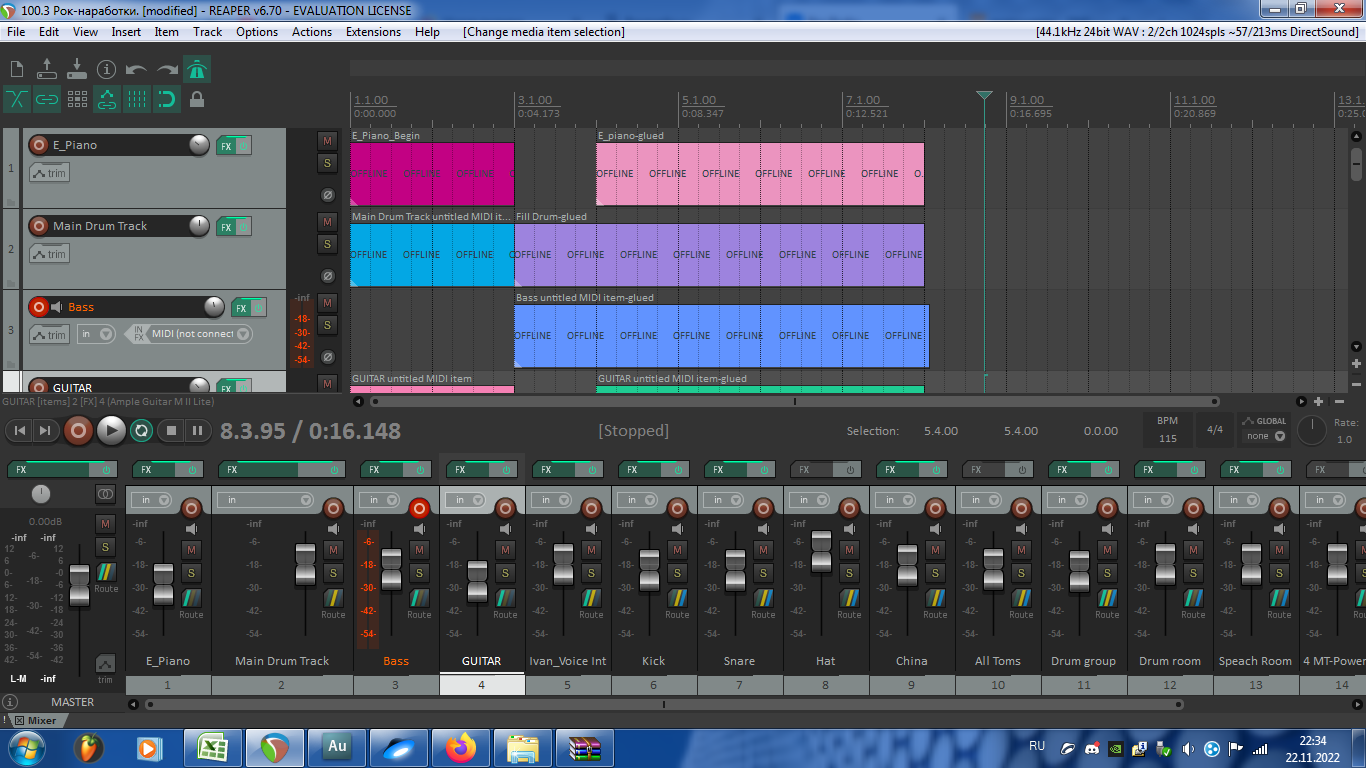
Task: Toggle snap magnet icon in toolbar
Action: [167, 99]
